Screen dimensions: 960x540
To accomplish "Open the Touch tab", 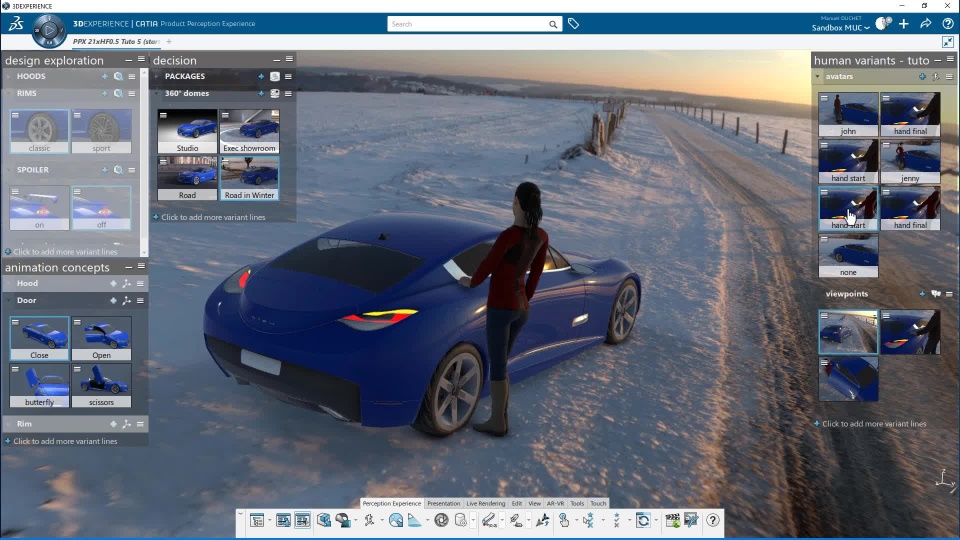I will 598,503.
